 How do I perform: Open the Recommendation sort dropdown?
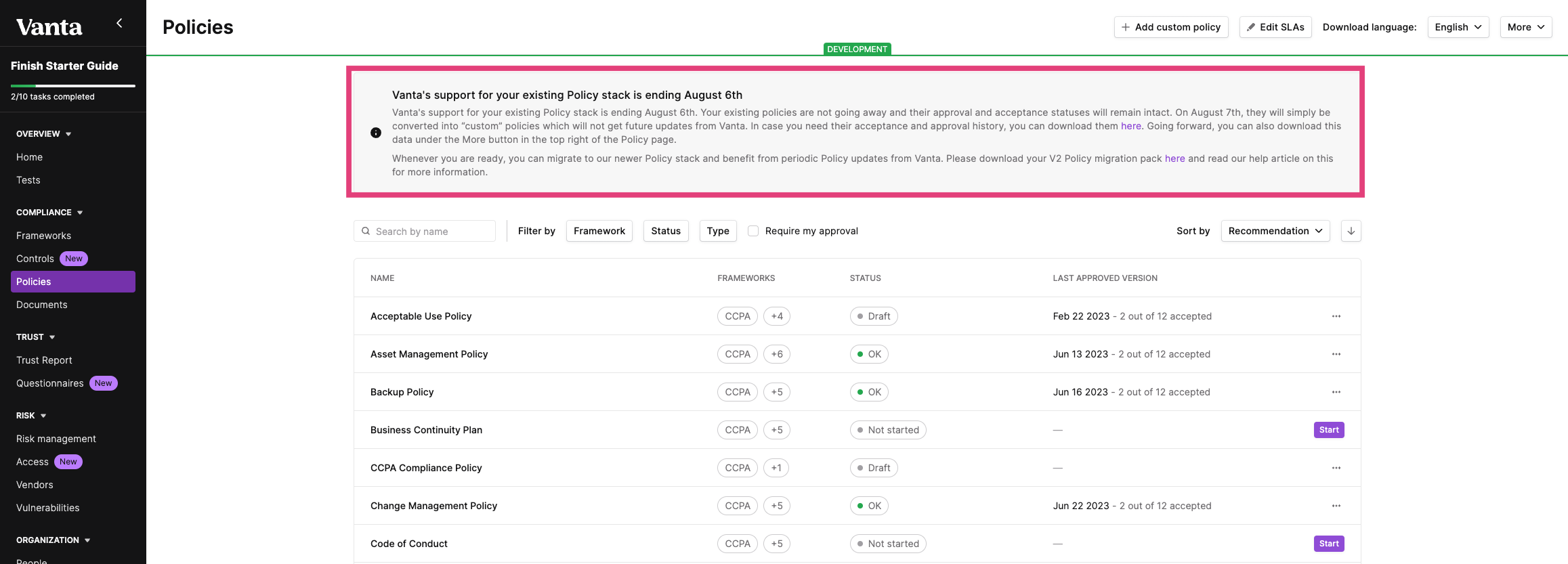click(x=1275, y=231)
